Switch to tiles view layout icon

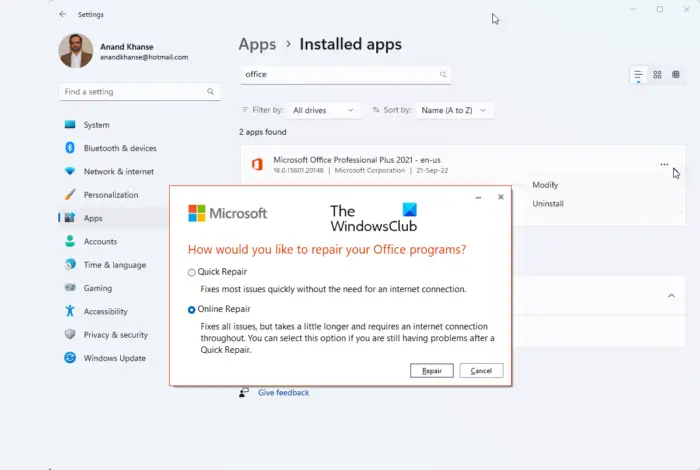point(676,75)
